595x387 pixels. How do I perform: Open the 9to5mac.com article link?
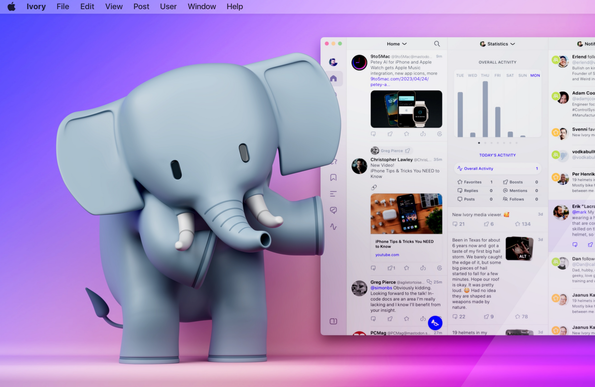click(x=399, y=82)
